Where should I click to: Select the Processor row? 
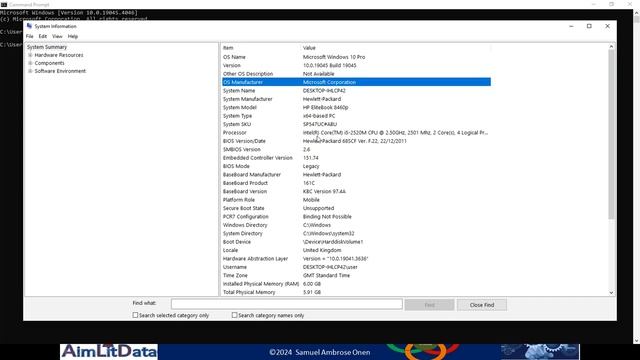click(x=356, y=133)
